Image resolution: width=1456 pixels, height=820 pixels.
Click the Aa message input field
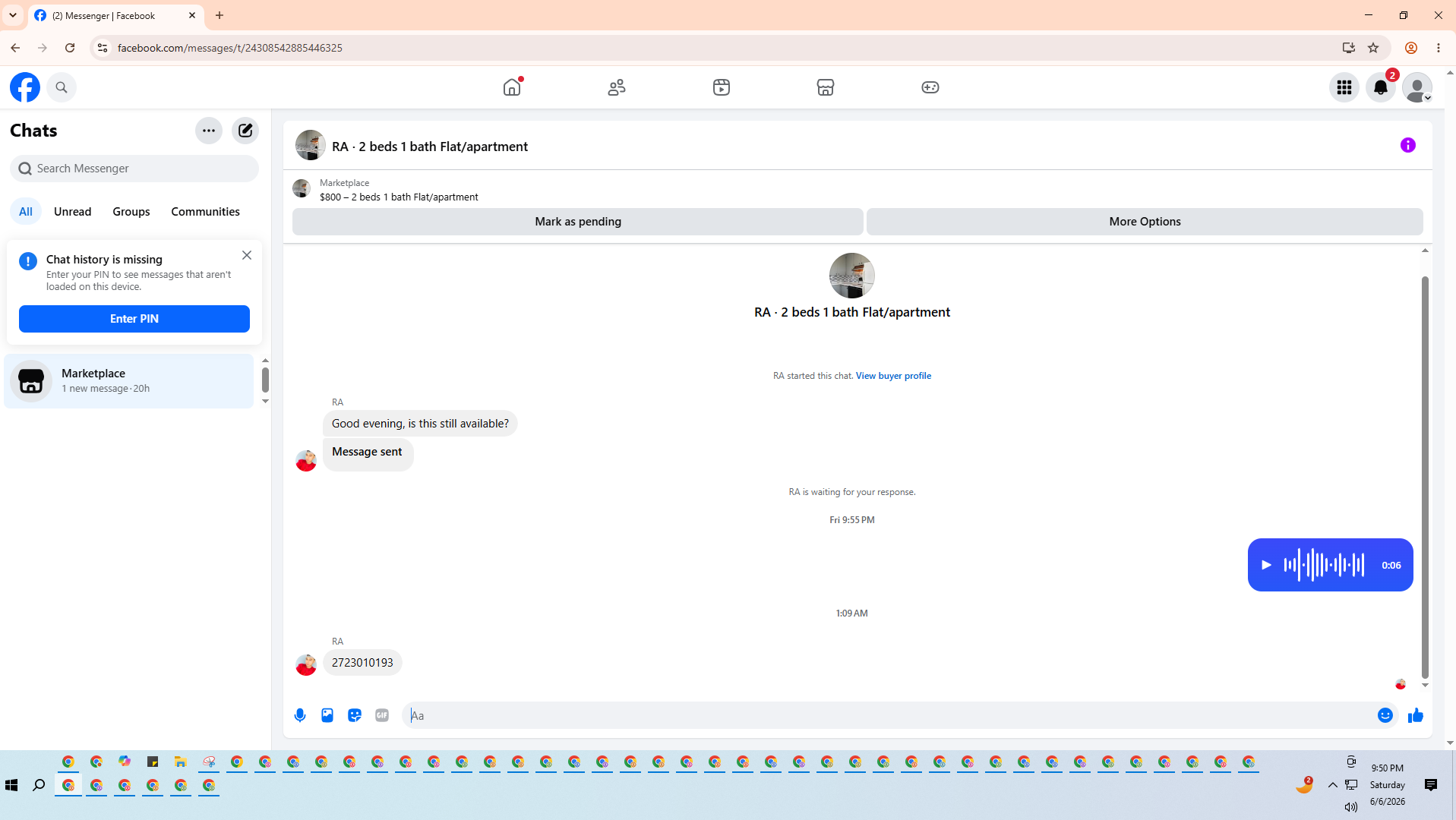[889, 715]
